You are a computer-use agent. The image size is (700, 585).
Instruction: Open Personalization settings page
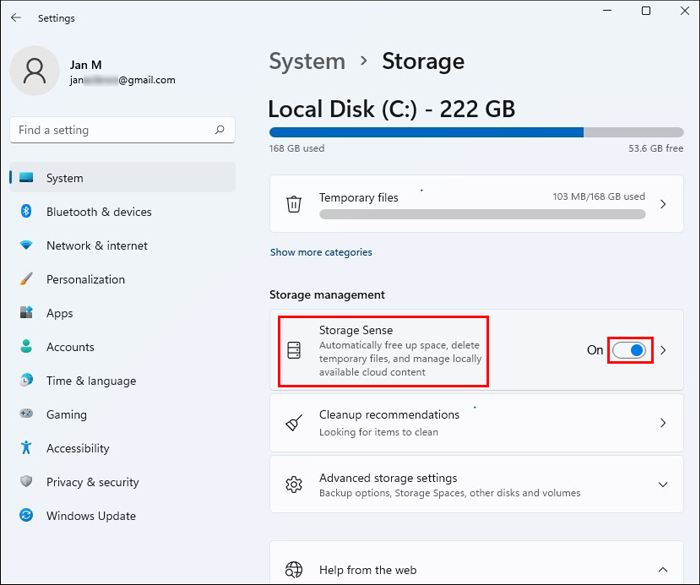[x=122, y=279]
